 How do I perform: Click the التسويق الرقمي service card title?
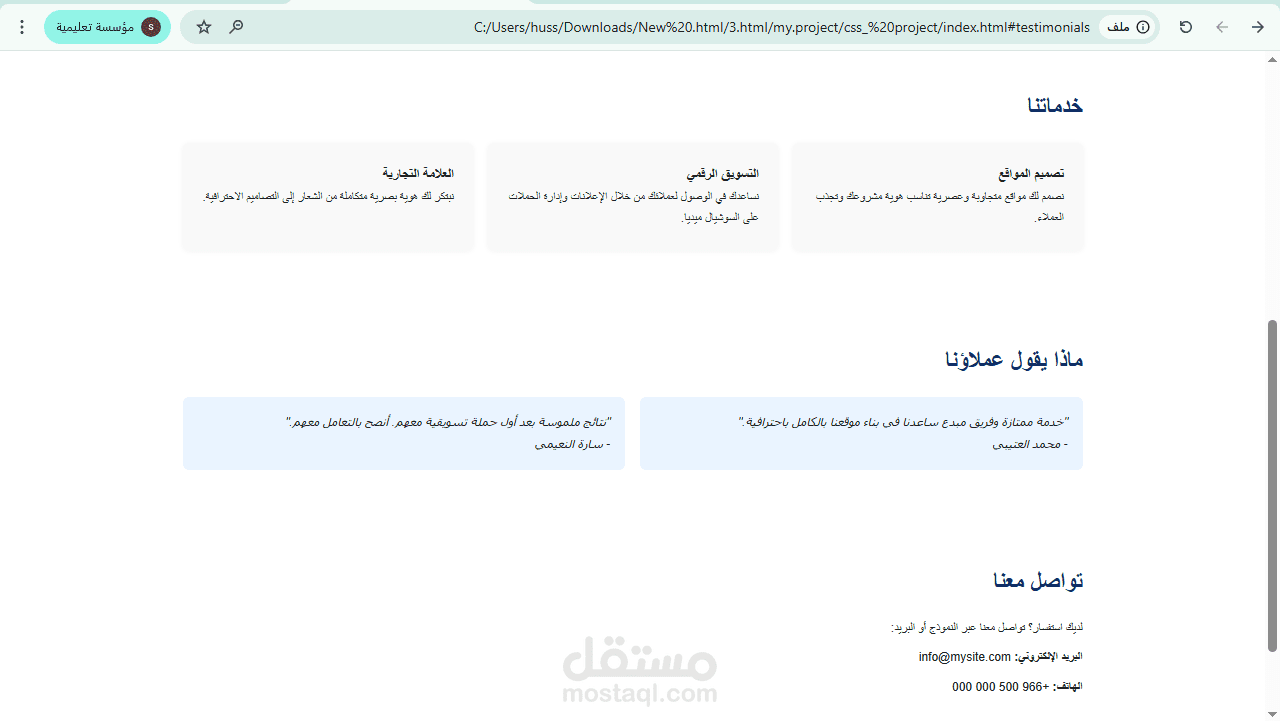722,174
